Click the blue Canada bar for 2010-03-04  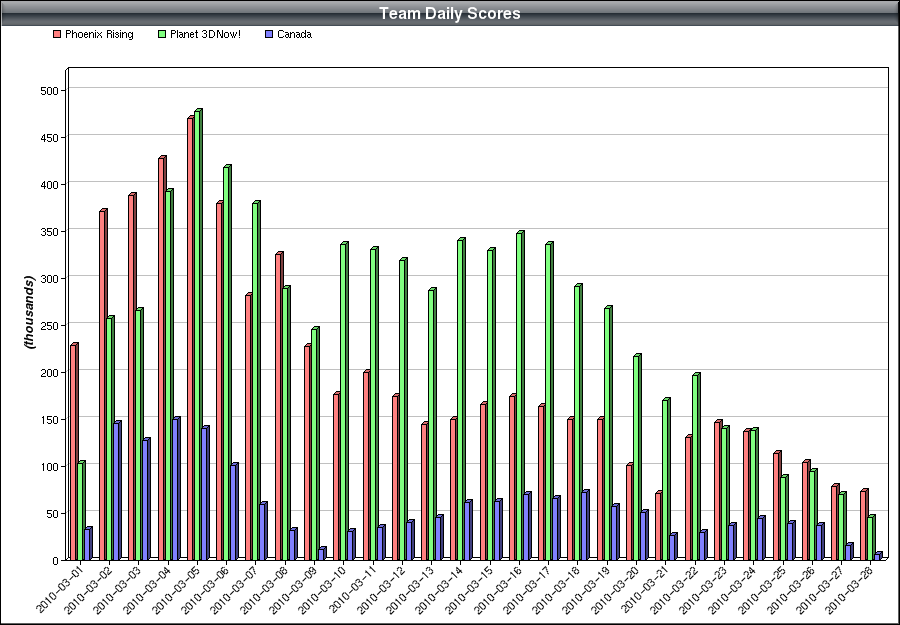tap(176, 488)
